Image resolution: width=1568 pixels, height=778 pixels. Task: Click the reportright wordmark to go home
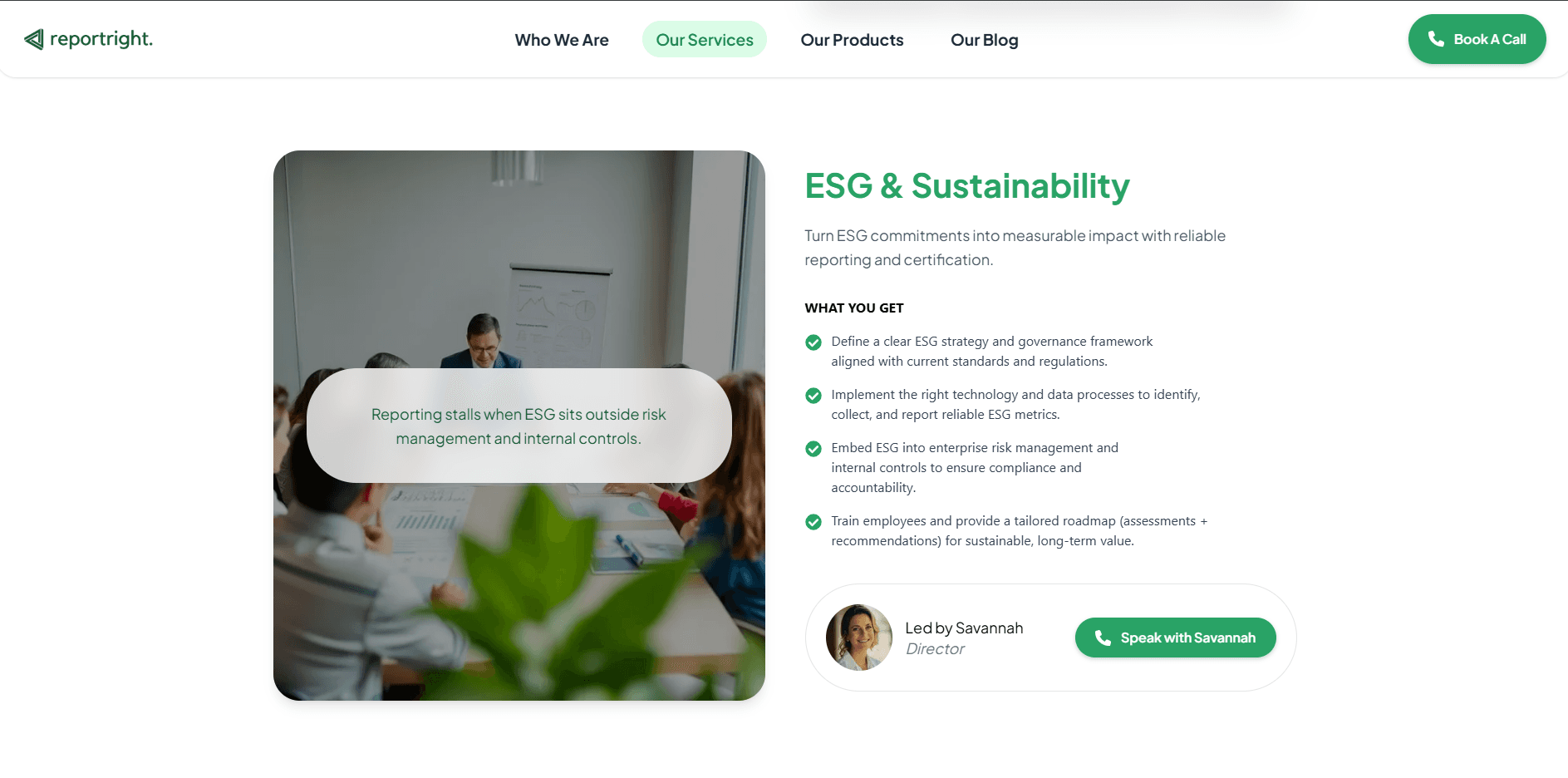click(101, 39)
